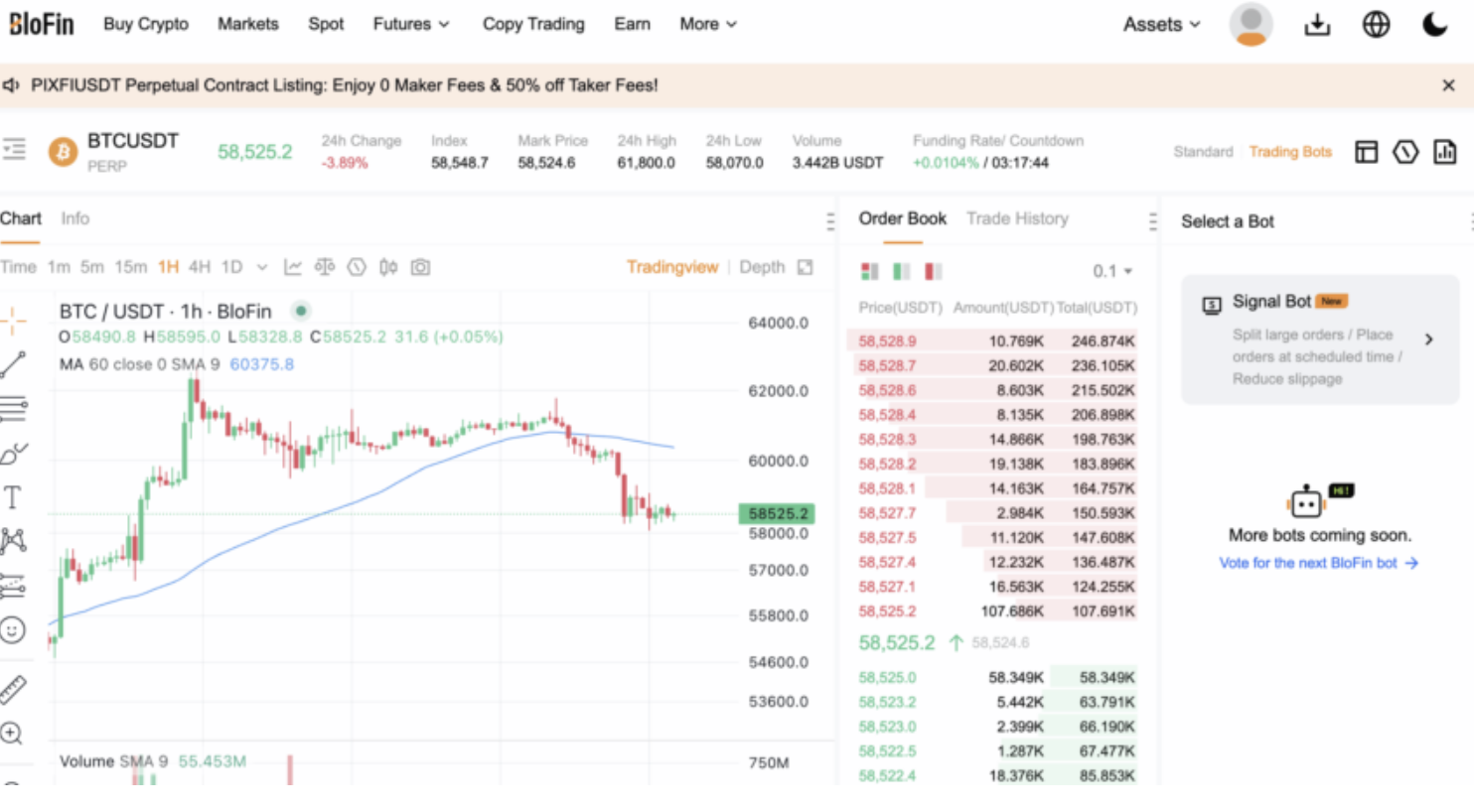Open the language globe selector
The height and width of the screenshot is (812, 1474).
tap(1376, 24)
